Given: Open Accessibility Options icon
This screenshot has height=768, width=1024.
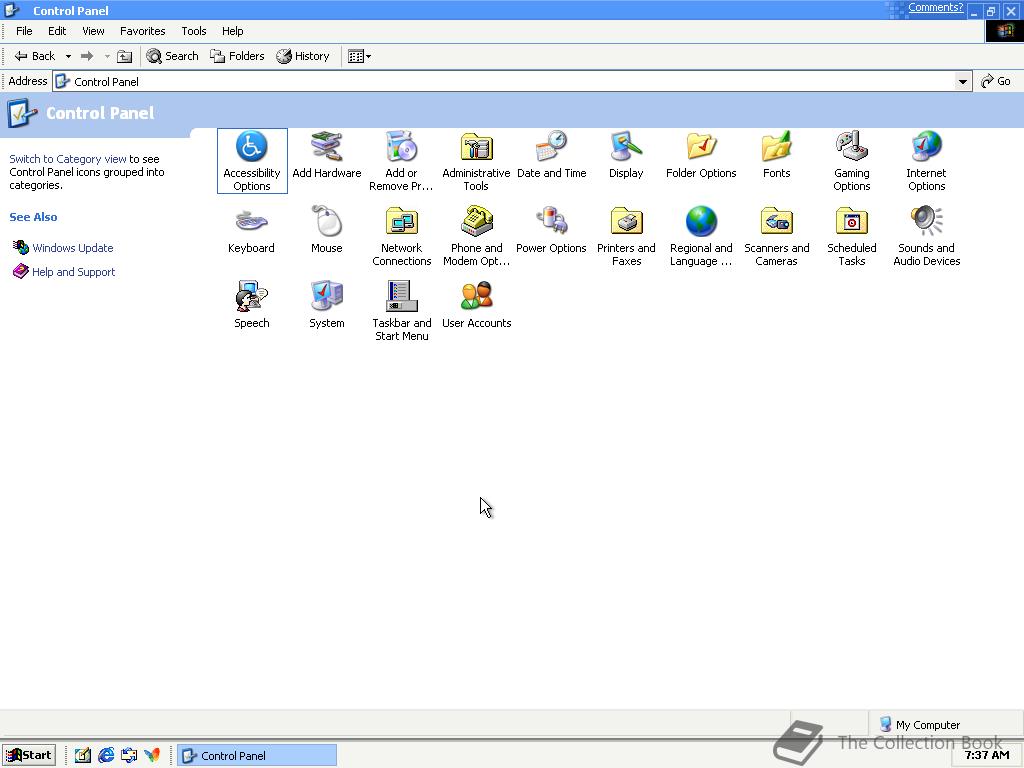Looking at the screenshot, I should [251, 161].
